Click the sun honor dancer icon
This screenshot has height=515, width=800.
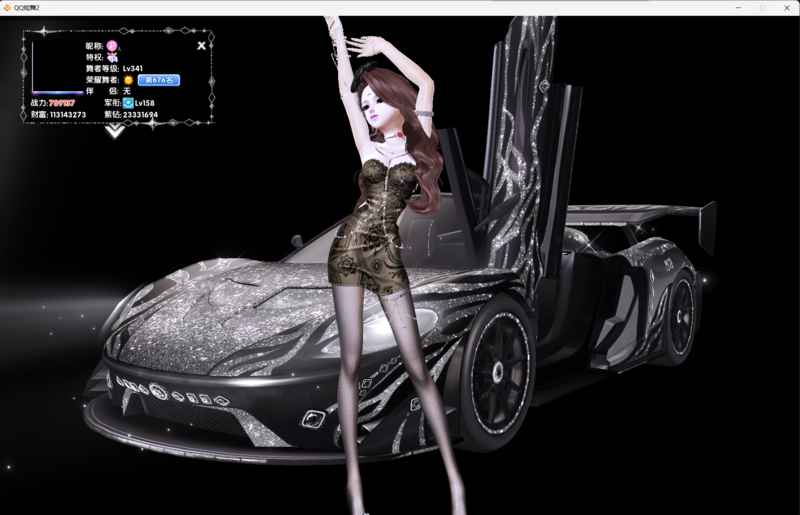tap(128, 80)
